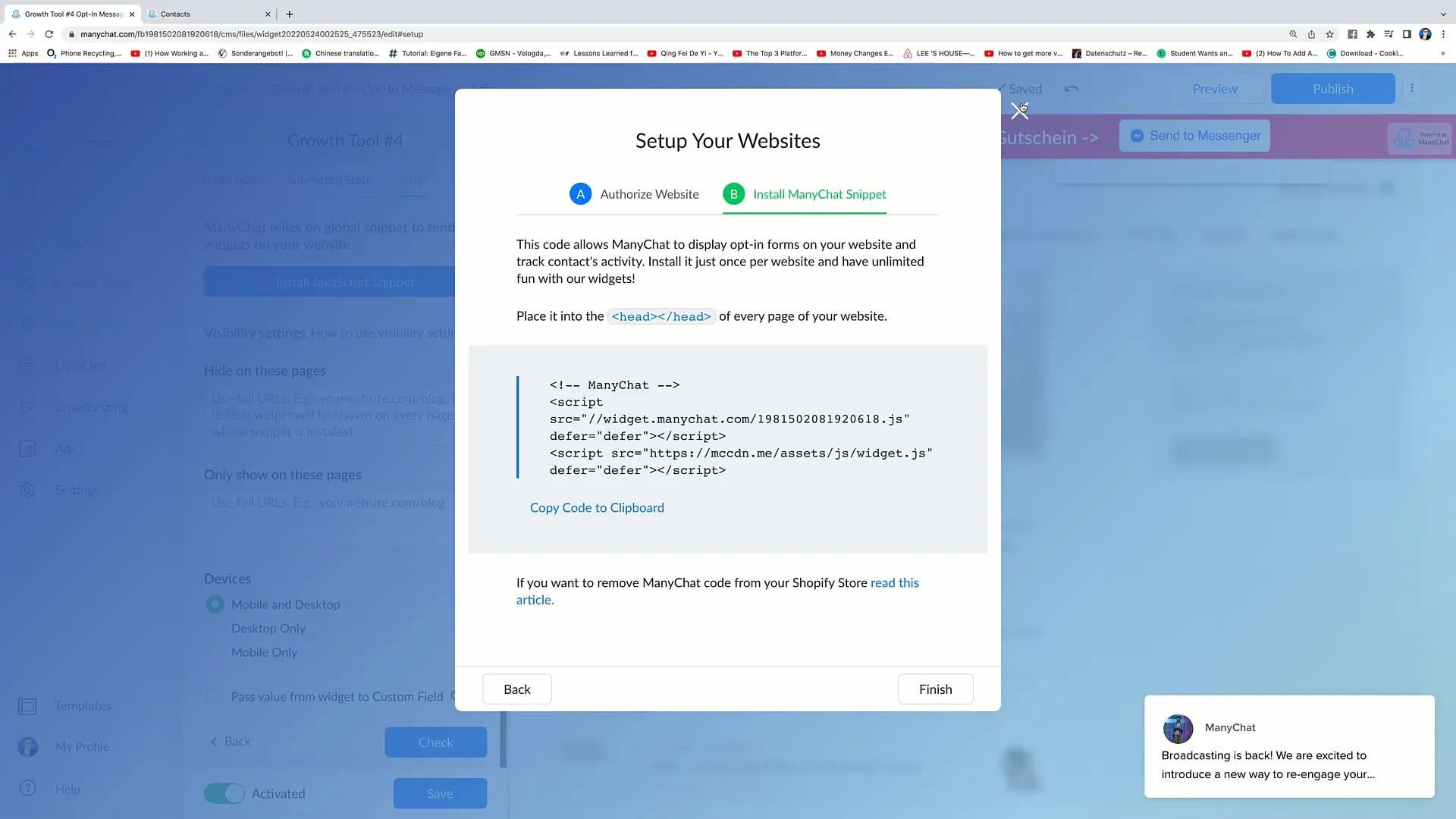
Task: Click the snippet code input field
Action: (729, 427)
